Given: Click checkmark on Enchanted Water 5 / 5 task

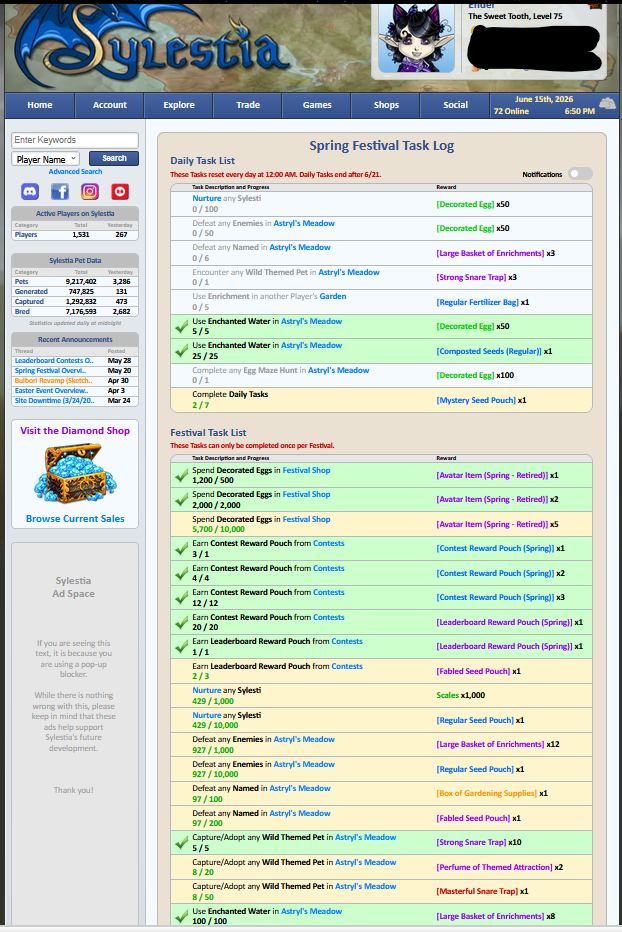Looking at the screenshot, I should pyautogui.click(x=181, y=326).
